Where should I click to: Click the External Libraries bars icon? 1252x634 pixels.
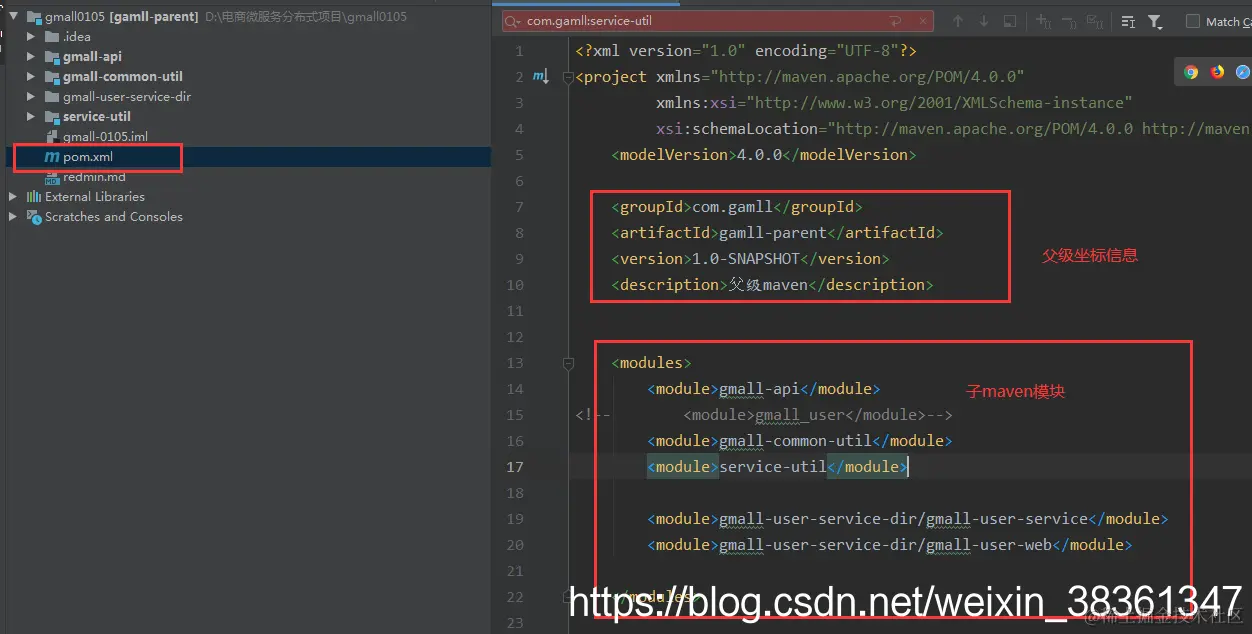[x=34, y=197]
